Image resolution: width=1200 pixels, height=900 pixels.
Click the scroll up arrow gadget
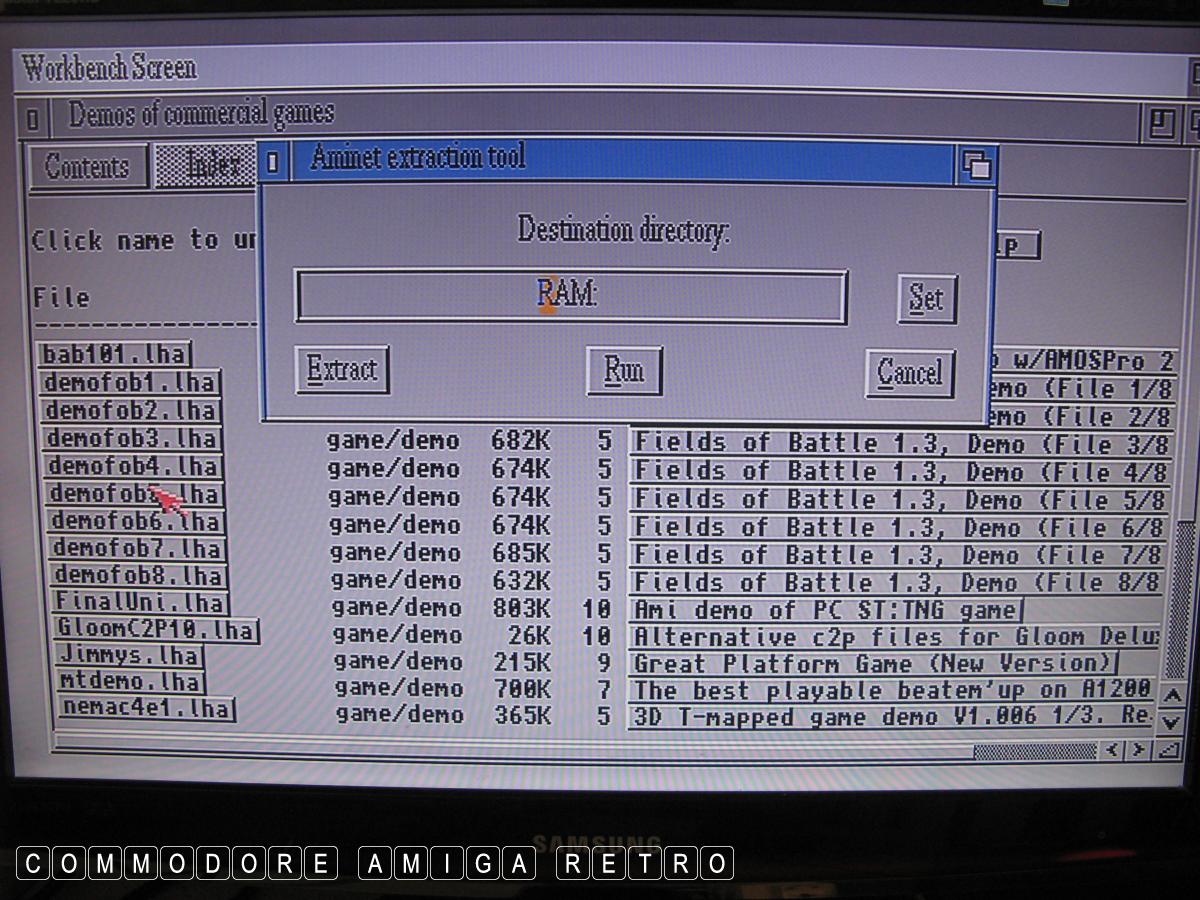[x=1173, y=695]
